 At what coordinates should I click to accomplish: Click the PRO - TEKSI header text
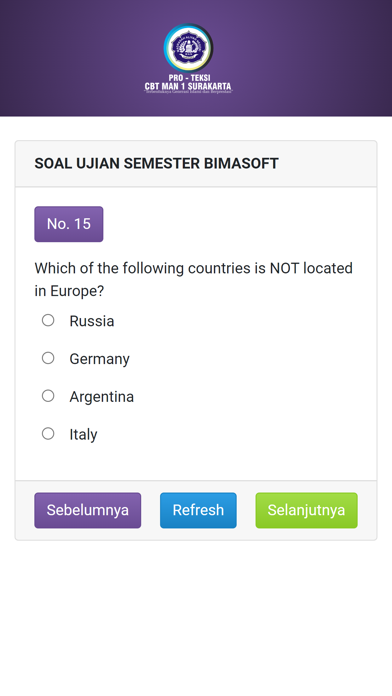(190, 78)
